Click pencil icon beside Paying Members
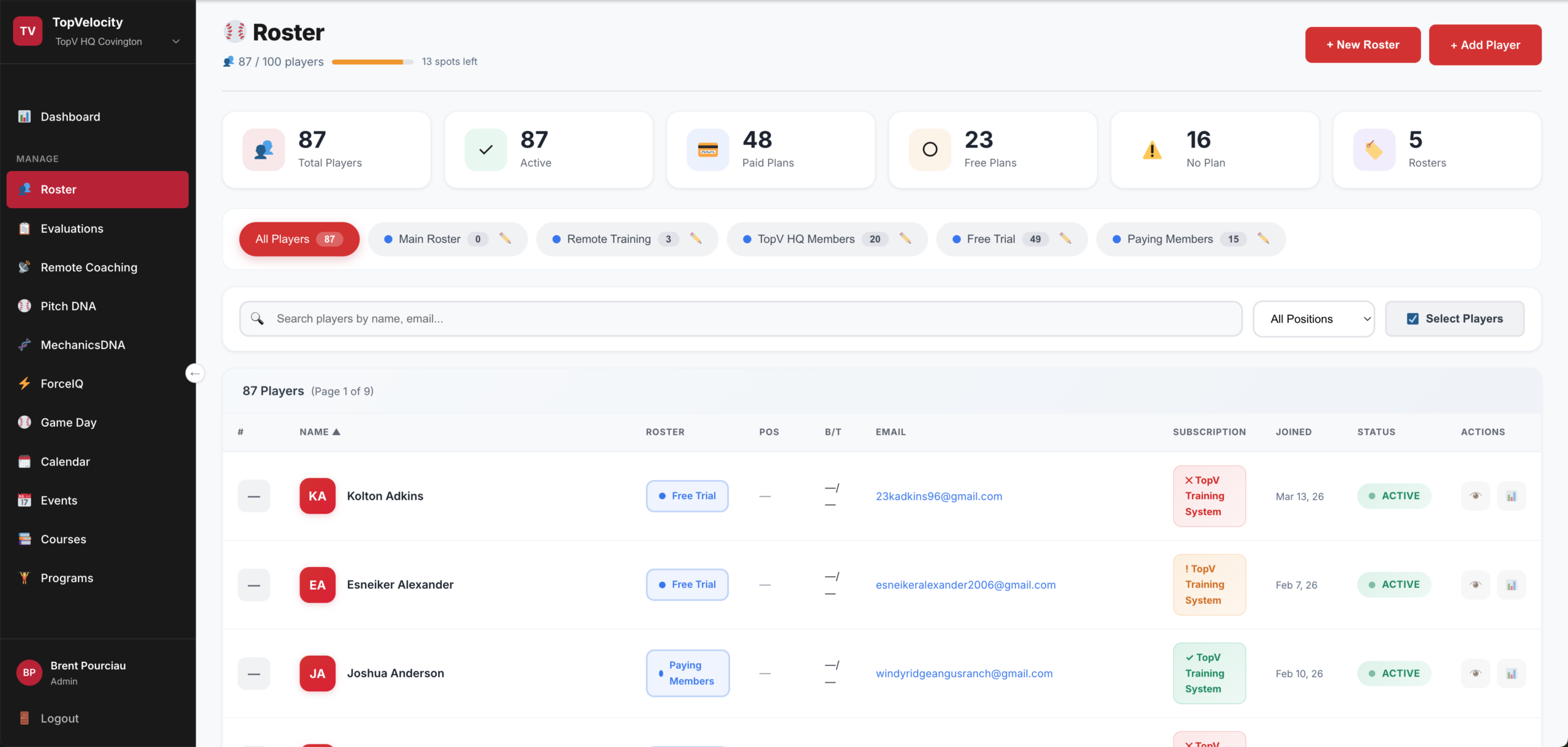1568x747 pixels. 1263,239
